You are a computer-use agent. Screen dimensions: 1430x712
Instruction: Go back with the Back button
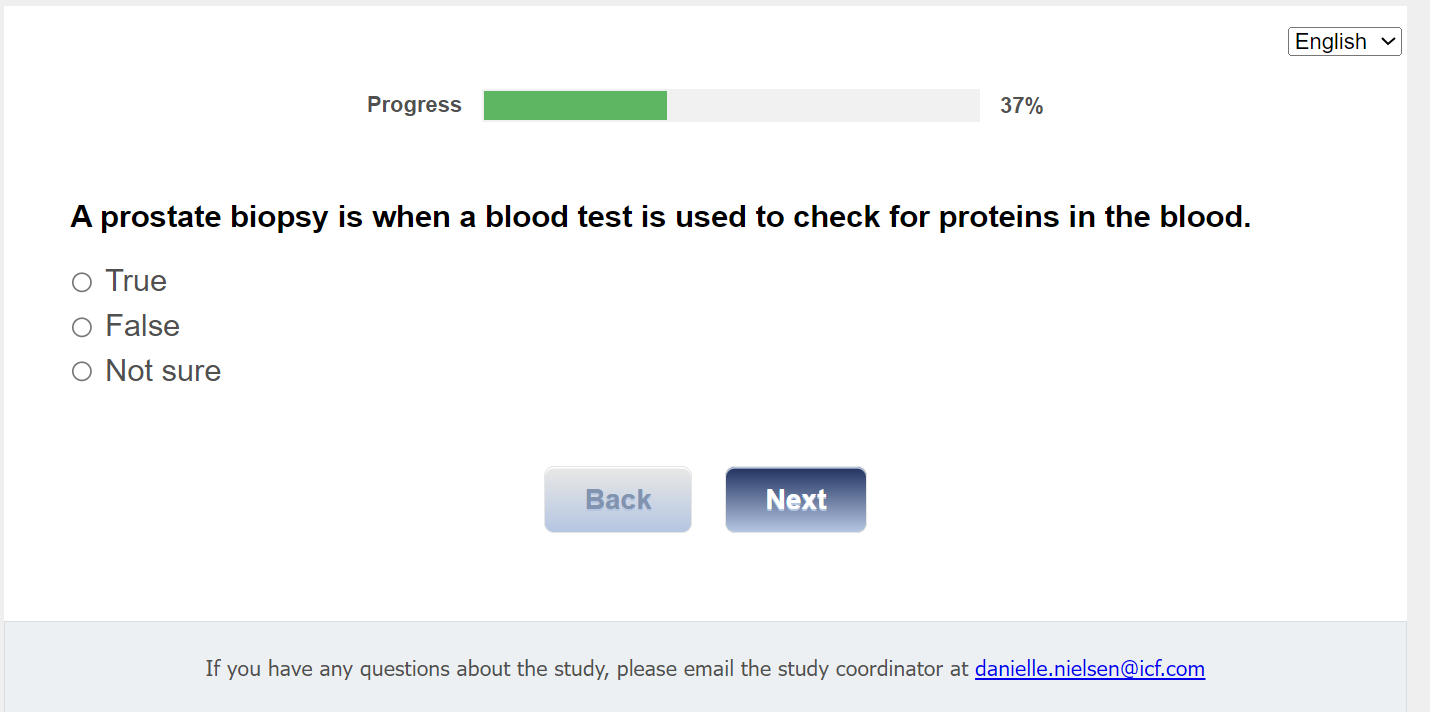(618, 500)
